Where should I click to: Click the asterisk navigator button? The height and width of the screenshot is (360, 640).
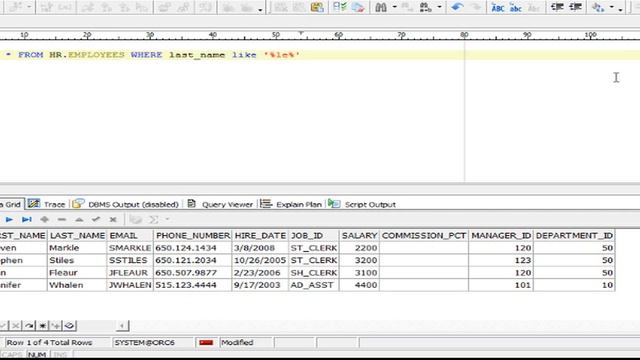(42, 325)
